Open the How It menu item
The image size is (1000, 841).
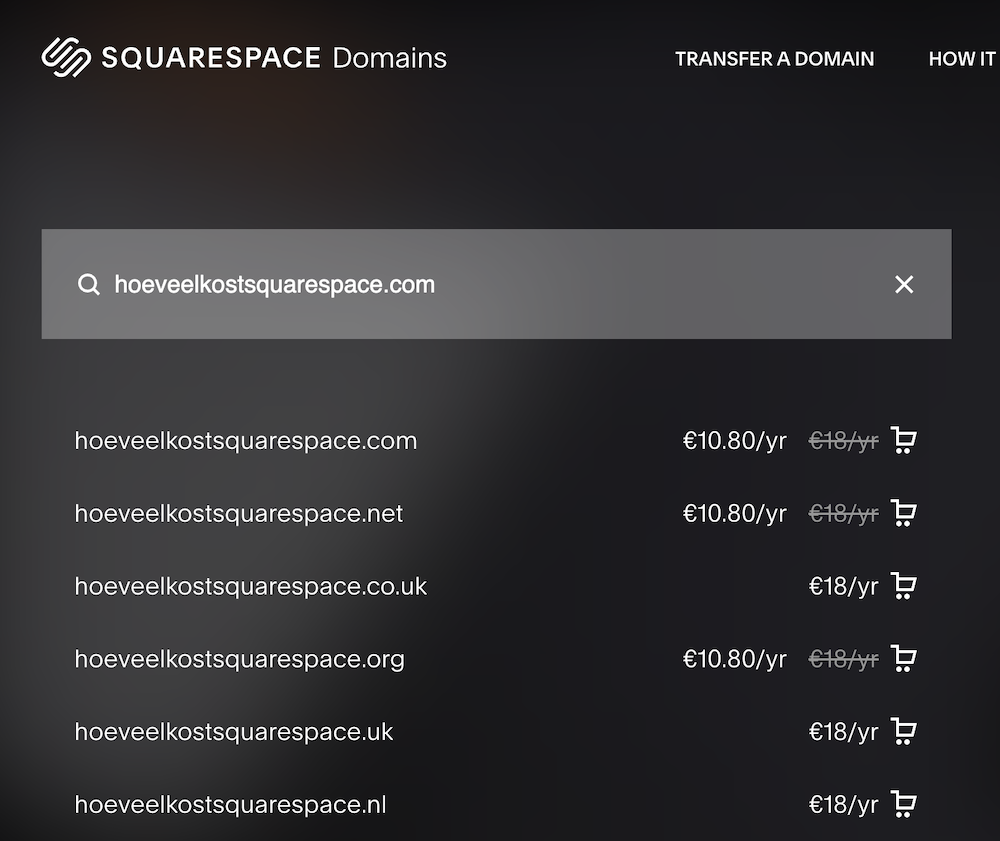tap(961, 59)
